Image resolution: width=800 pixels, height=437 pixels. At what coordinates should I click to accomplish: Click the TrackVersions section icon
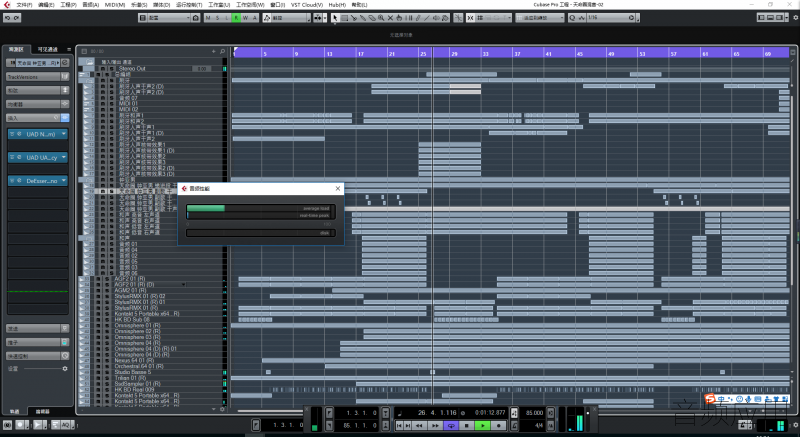(x=65, y=76)
